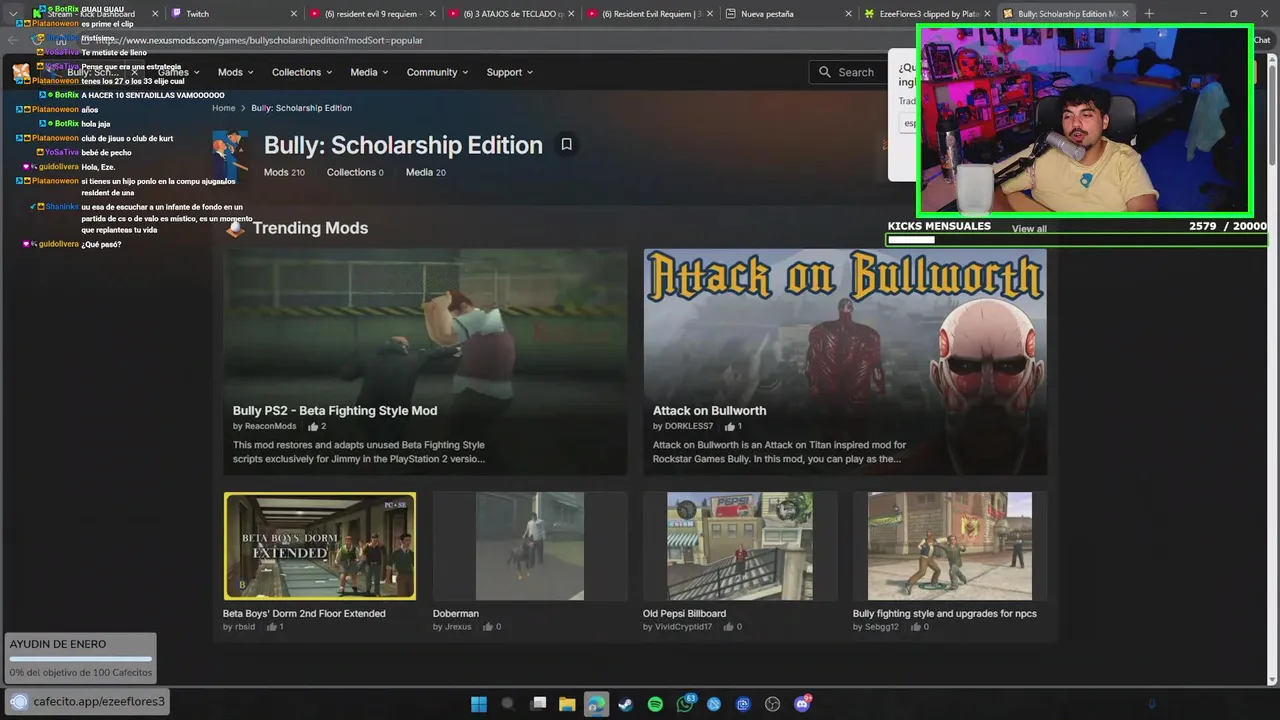
Task: Open OBS Studio from the taskbar
Action: (772, 704)
